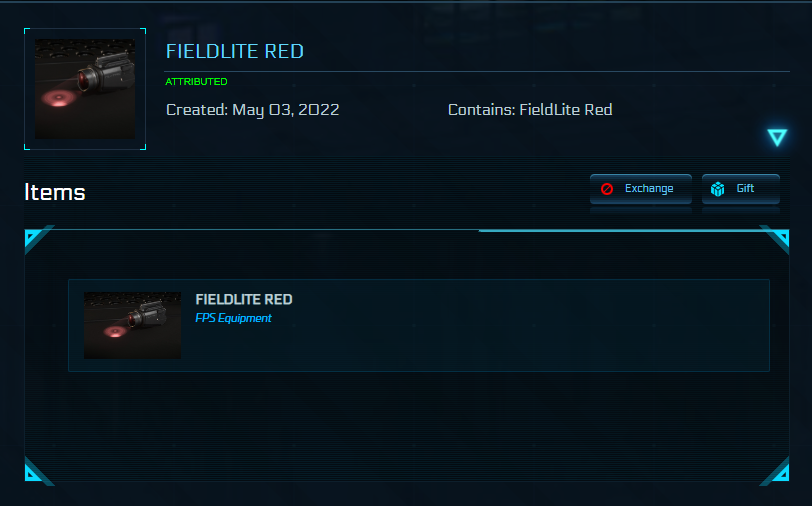This screenshot has width=812, height=506.
Task: Collapse the pledge details with the triangle arrow
Action: [x=777, y=138]
